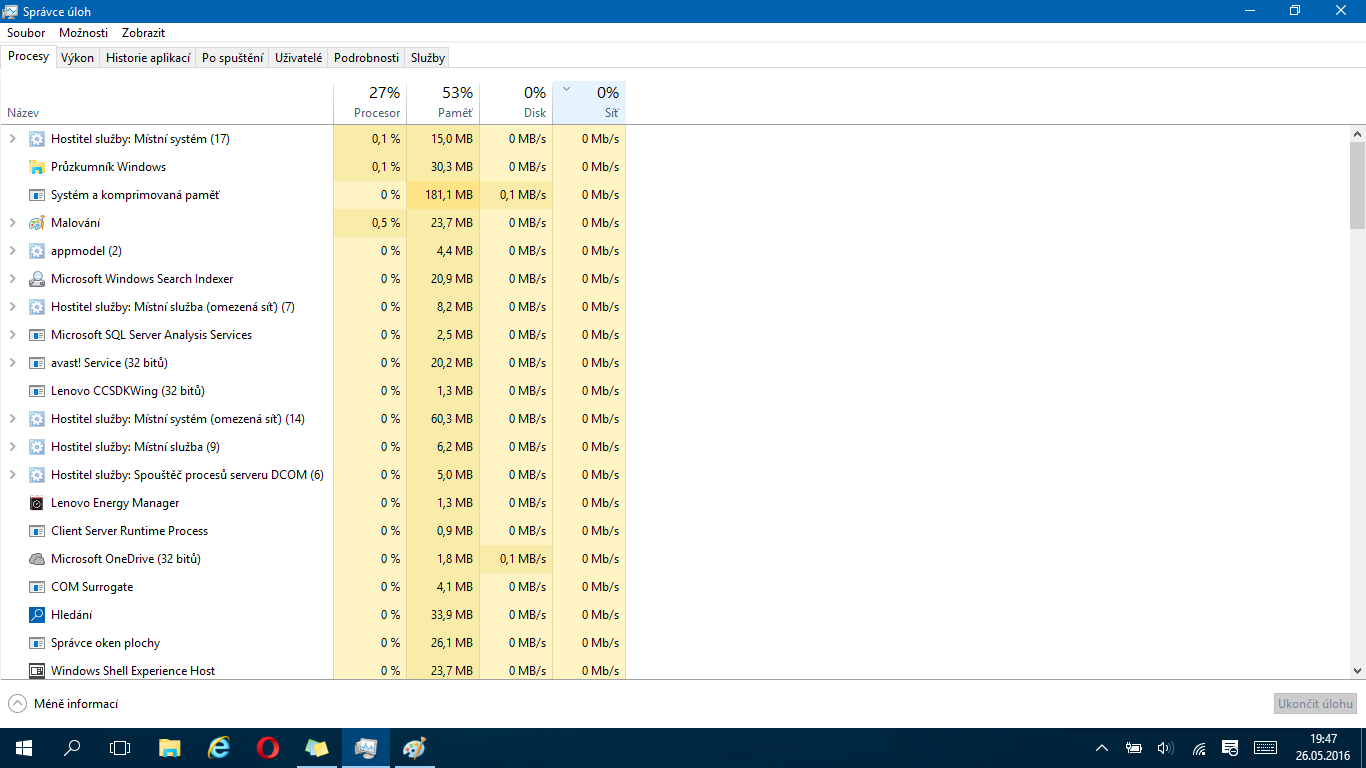Expand Microsoft SQL Server Analysis Services row
Screen dimensions: 1366x768
(13, 335)
